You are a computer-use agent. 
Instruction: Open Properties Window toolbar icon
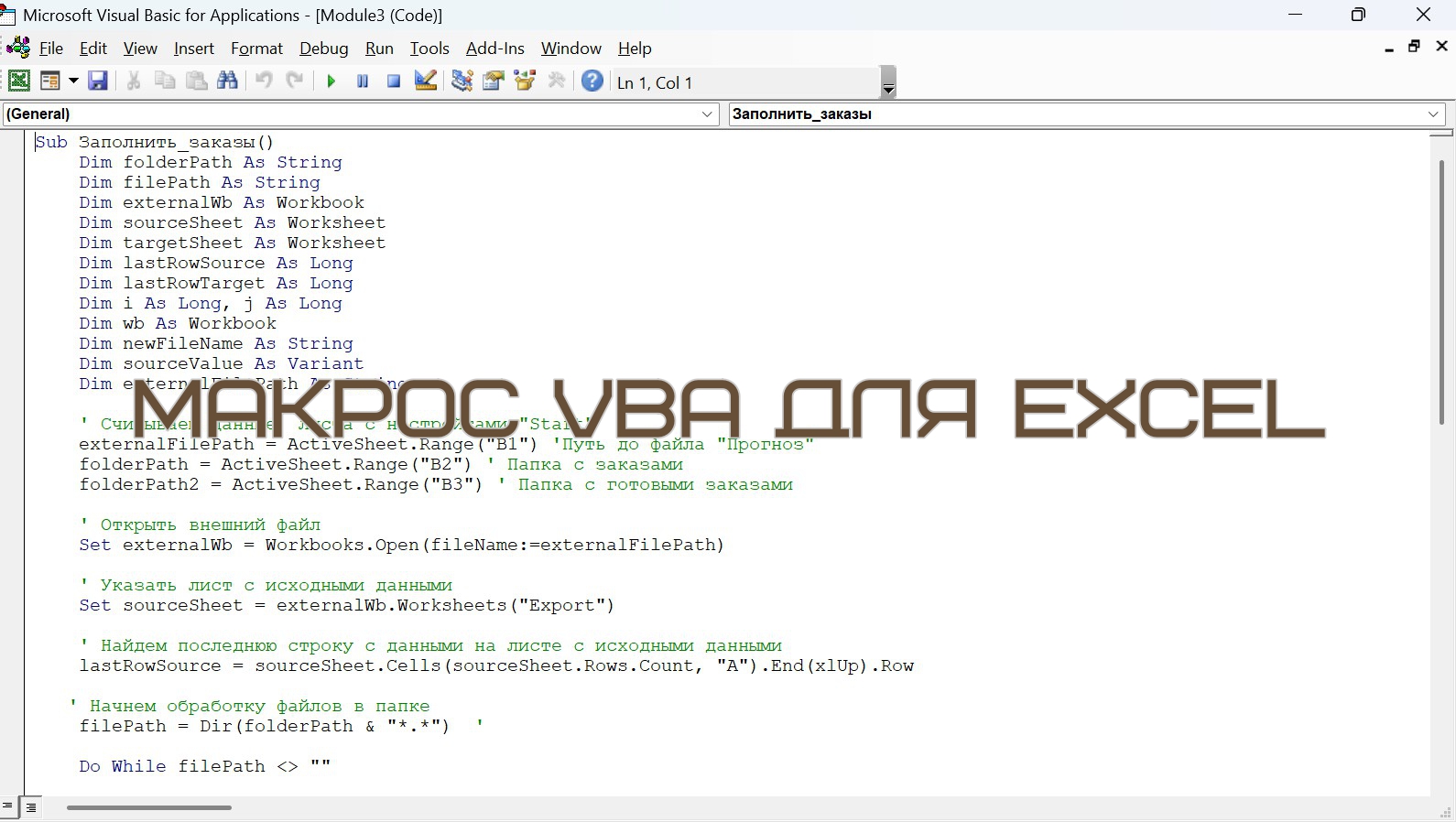[x=494, y=81]
